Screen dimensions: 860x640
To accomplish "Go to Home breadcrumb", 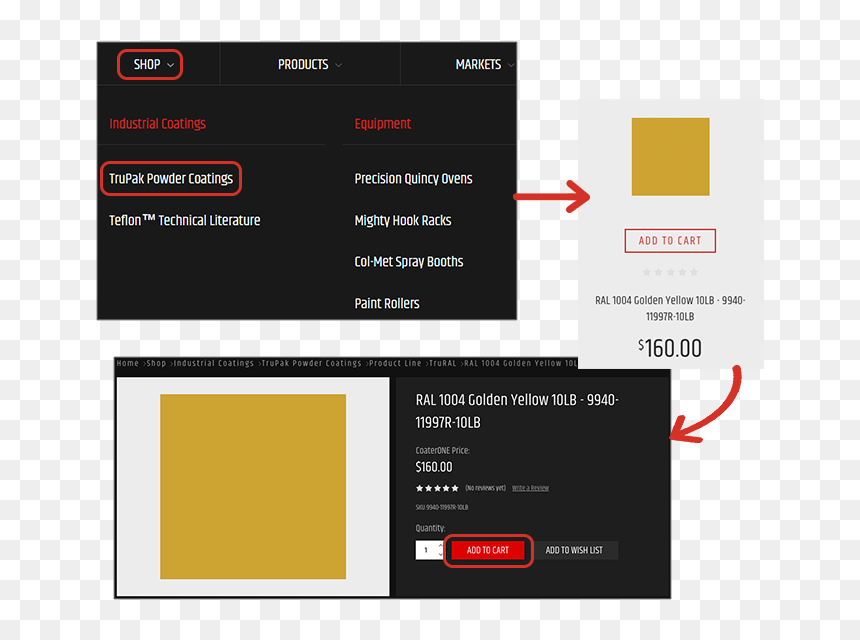I will (x=127, y=363).
